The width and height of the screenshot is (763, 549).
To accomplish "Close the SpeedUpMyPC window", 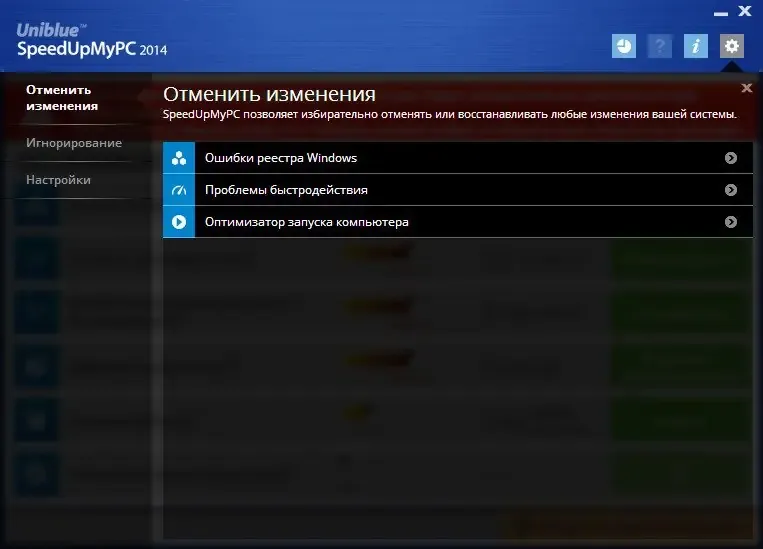I will coord(745,11).
